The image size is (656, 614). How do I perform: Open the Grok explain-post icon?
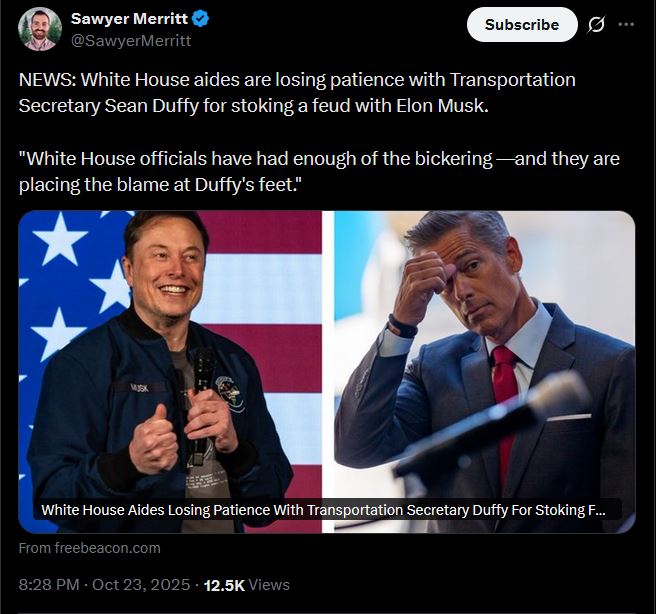[596, 25]
